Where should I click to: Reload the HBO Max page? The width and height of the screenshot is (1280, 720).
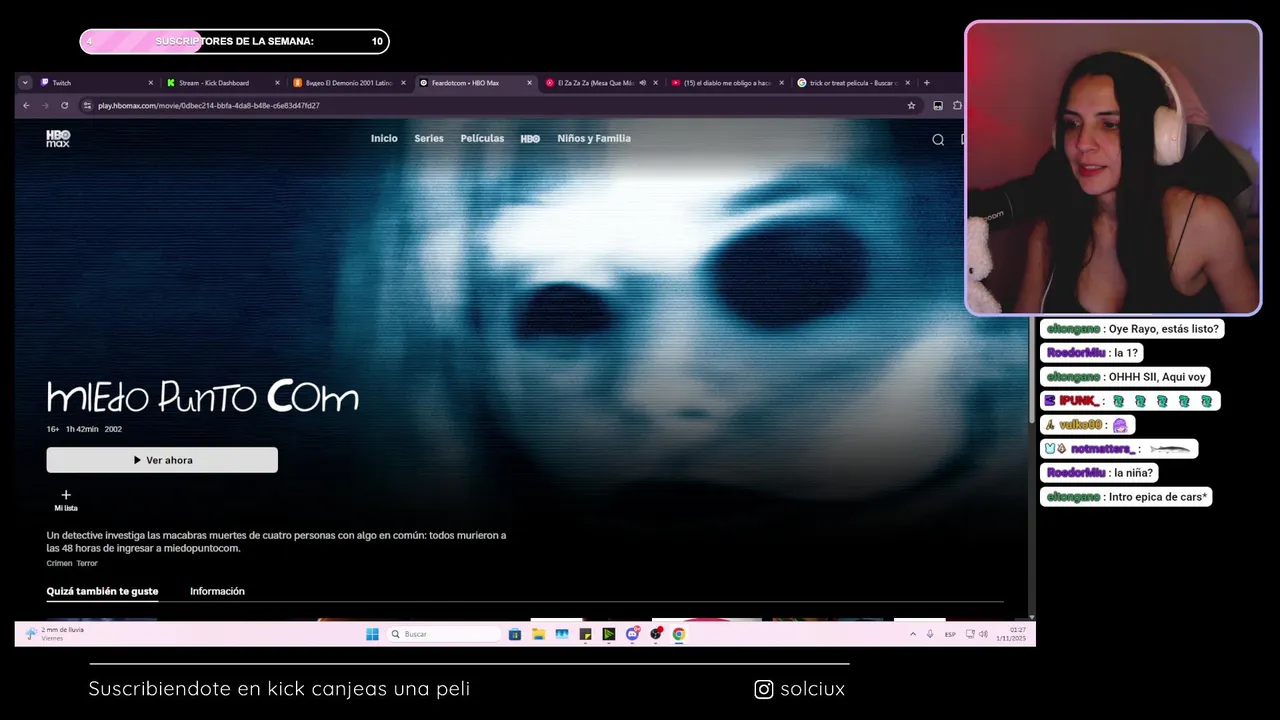click(x=65, y=105)
